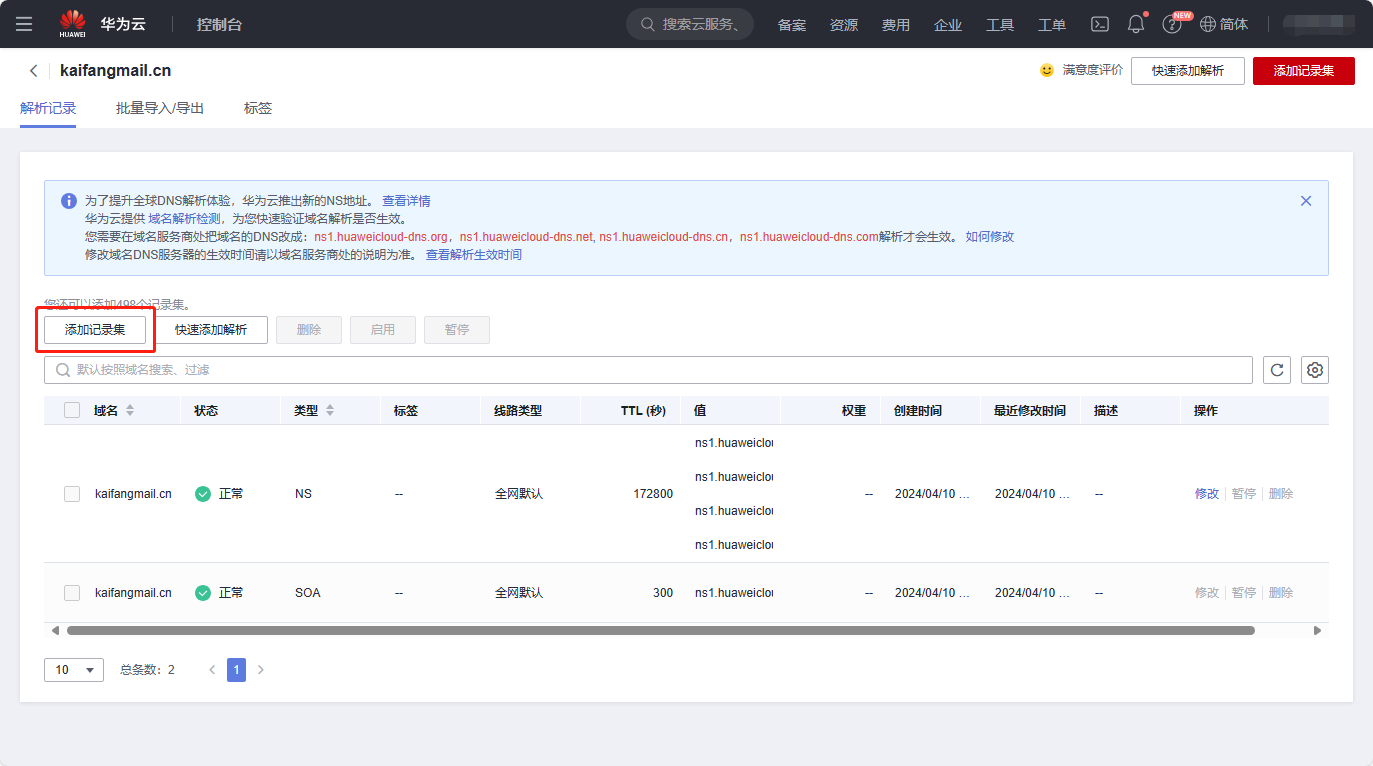Click the satisfaction smiley icon

click(x=1047, y=71)
